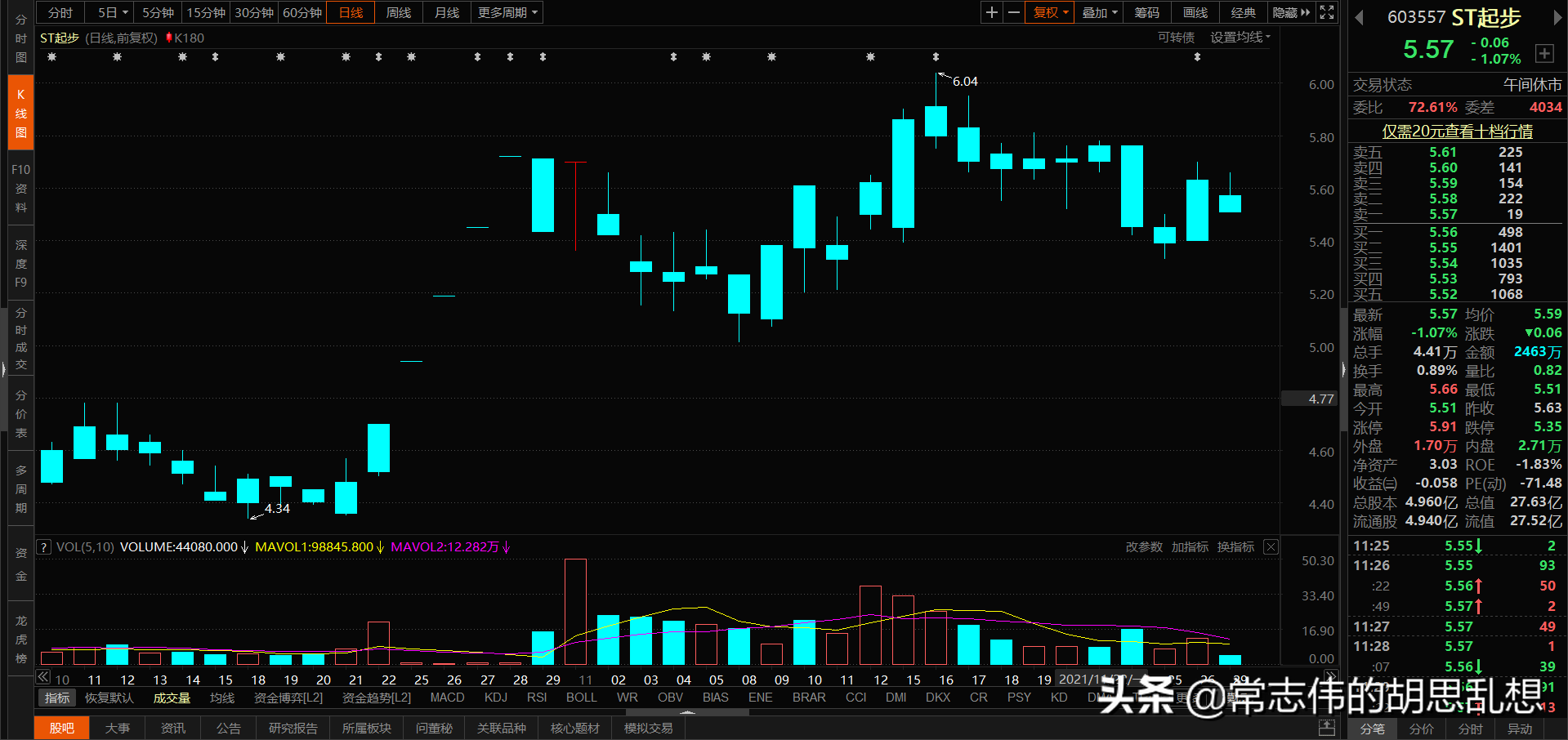Screen dimensions: 1568x740
Task: Click the « scroll control below the chart
Action: tap(42, 676)
